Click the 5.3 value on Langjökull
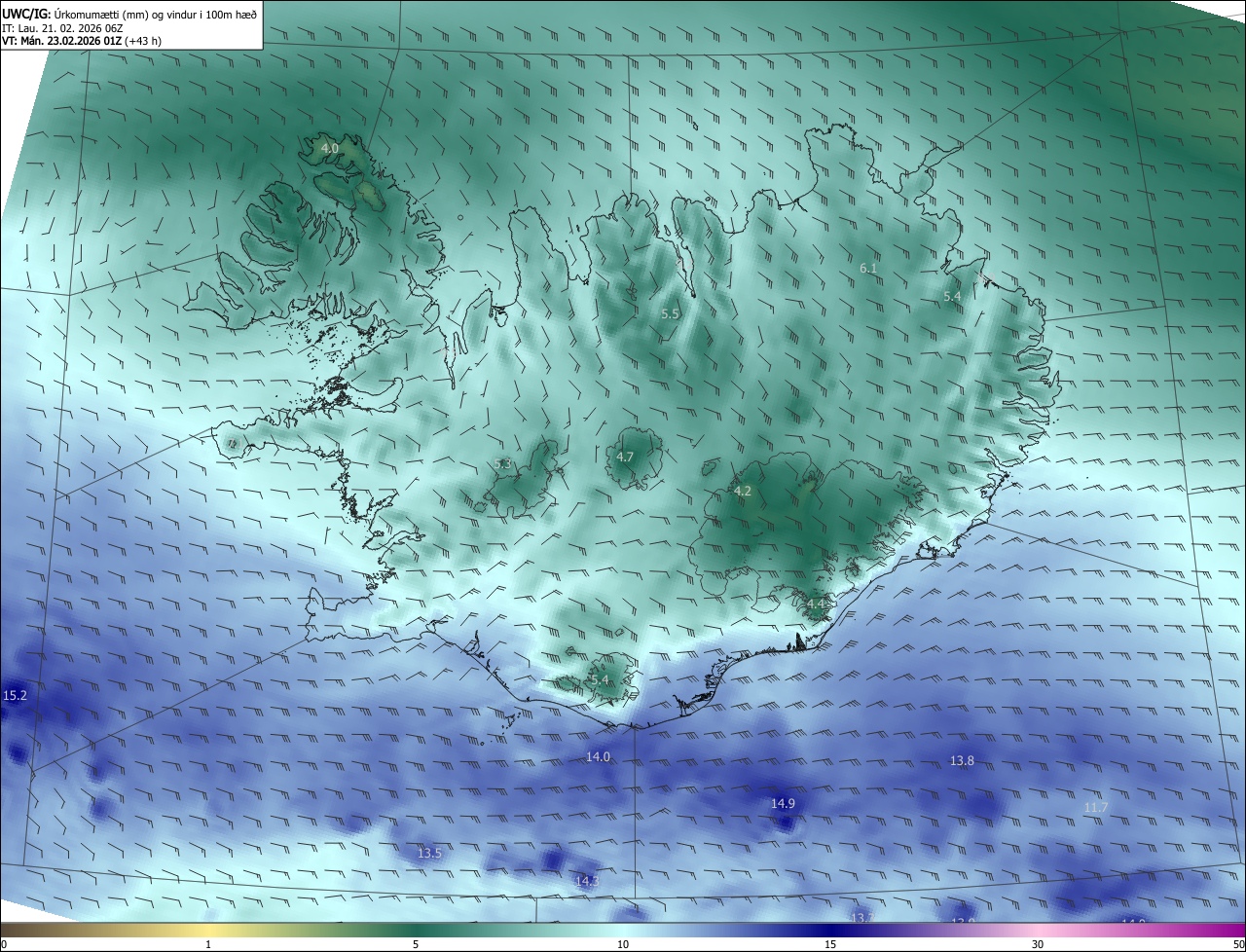The height and width of the screenshot is (952, 1246). tap(502, 464)
